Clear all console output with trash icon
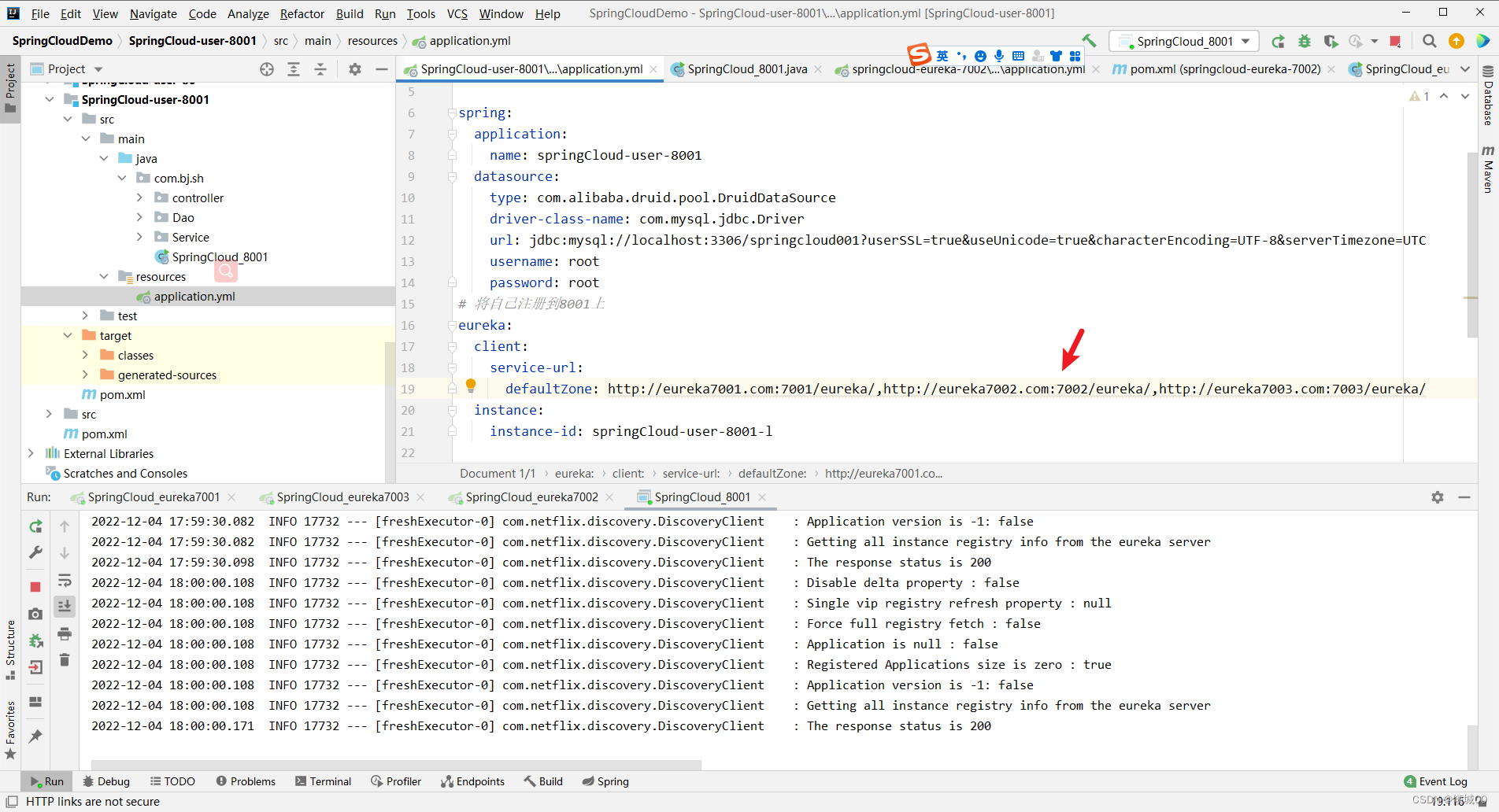Screen dimensions: 1499x812 [x=65, y=659]
